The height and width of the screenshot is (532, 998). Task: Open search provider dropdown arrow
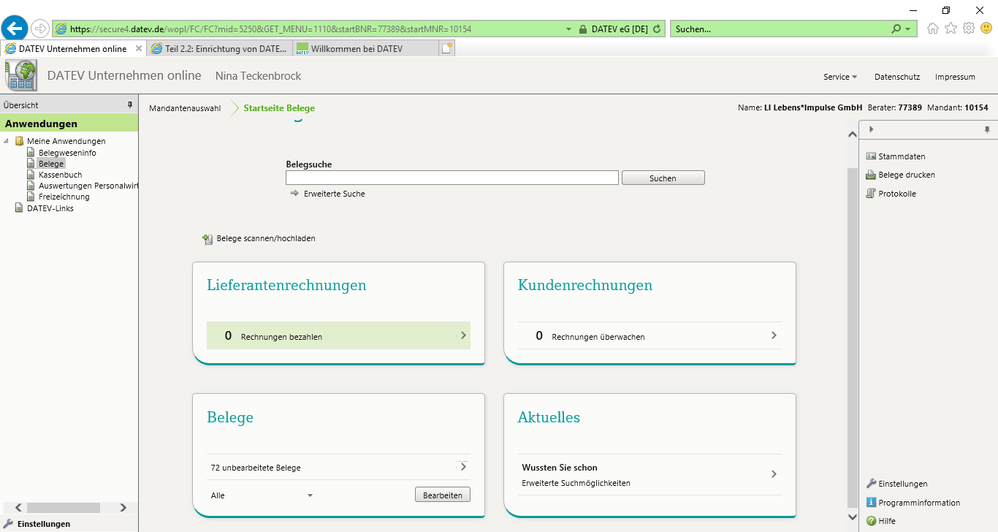pos(908,29)
